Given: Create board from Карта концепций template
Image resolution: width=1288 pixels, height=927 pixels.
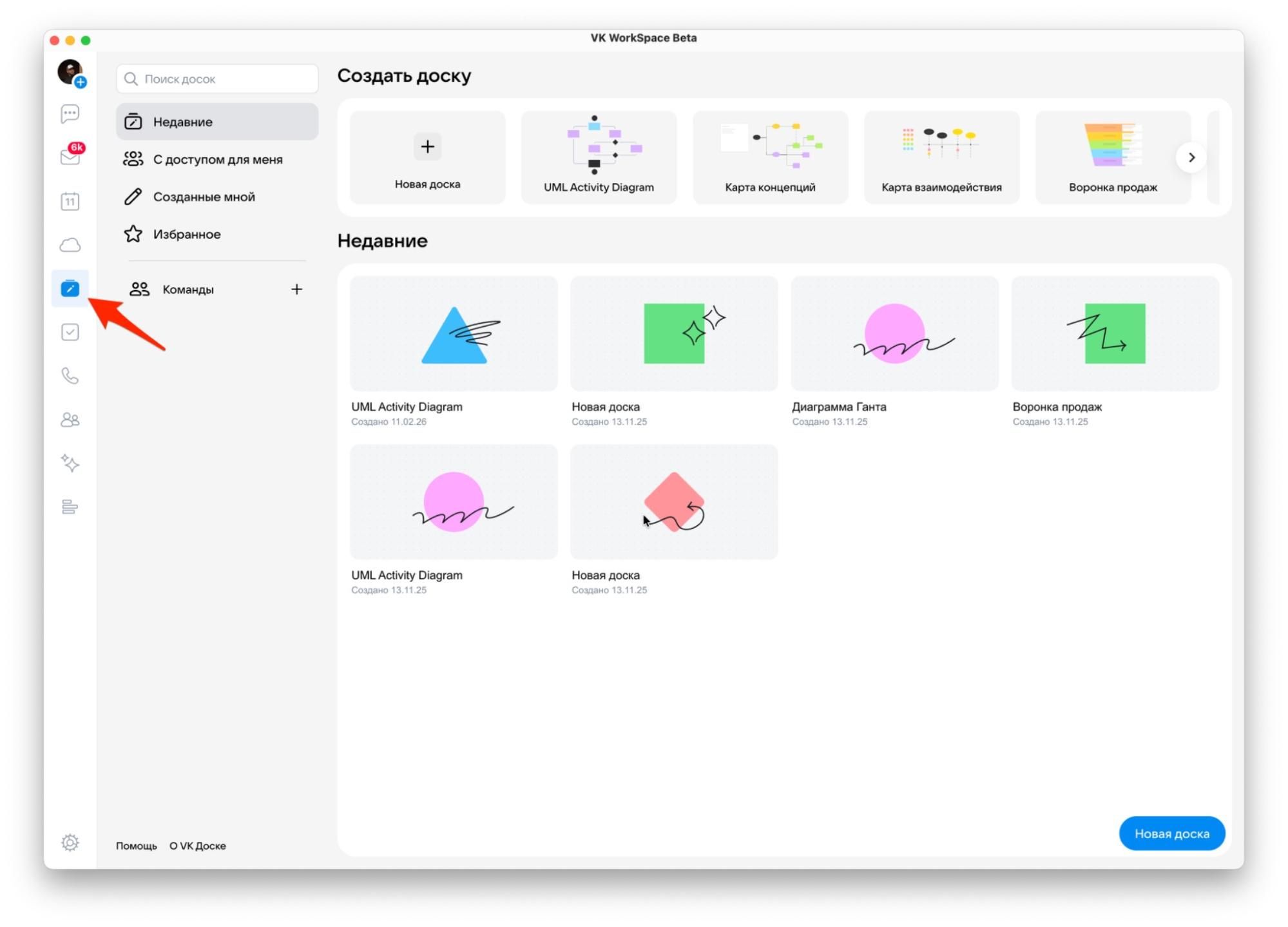Looking at the screenshot, I should [769, 157].
